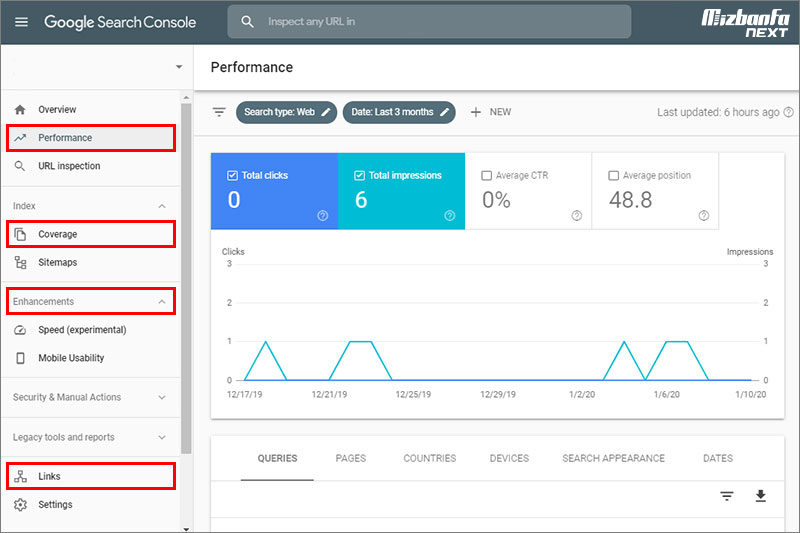The width and height of the screenshot is (800, 533).
Task: Open the Average CTR help icon
Action: [577, 216]
